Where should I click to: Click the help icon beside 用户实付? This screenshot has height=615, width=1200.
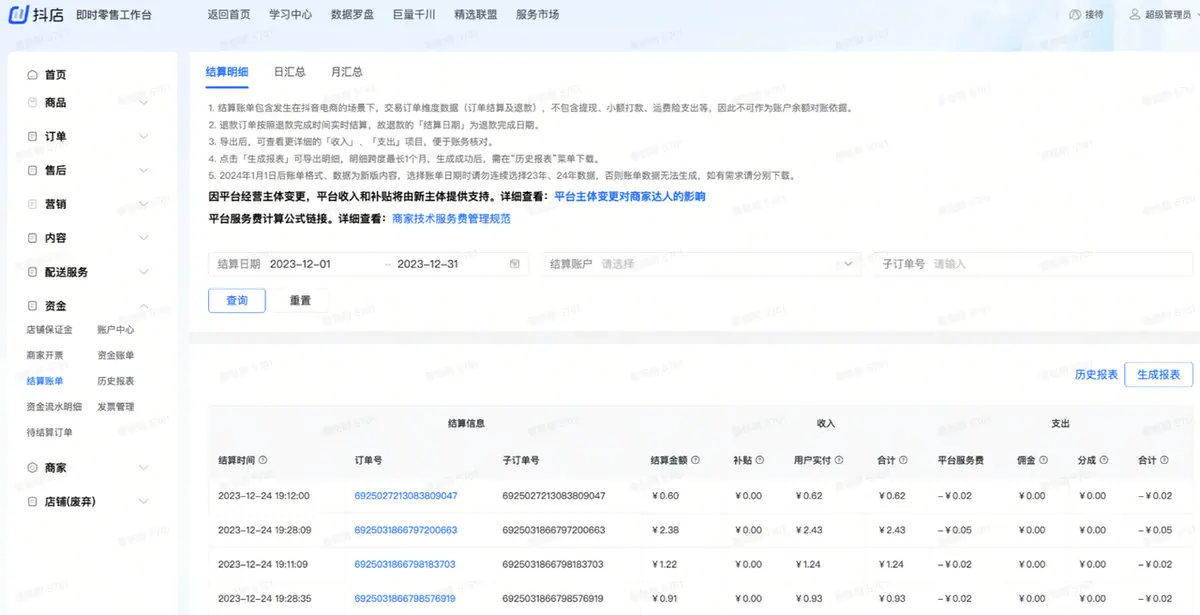[x=839, y=460]
